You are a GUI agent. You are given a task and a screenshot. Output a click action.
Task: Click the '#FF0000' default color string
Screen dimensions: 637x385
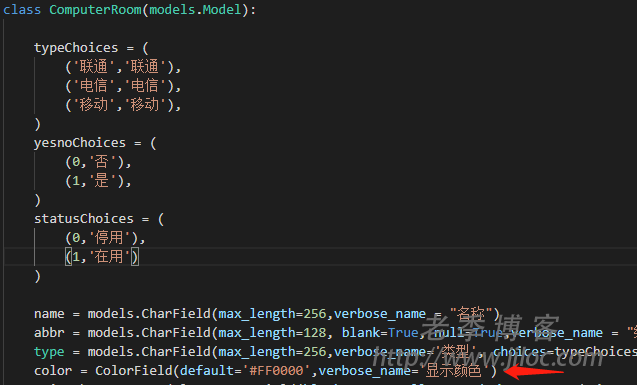pos(276,371)
